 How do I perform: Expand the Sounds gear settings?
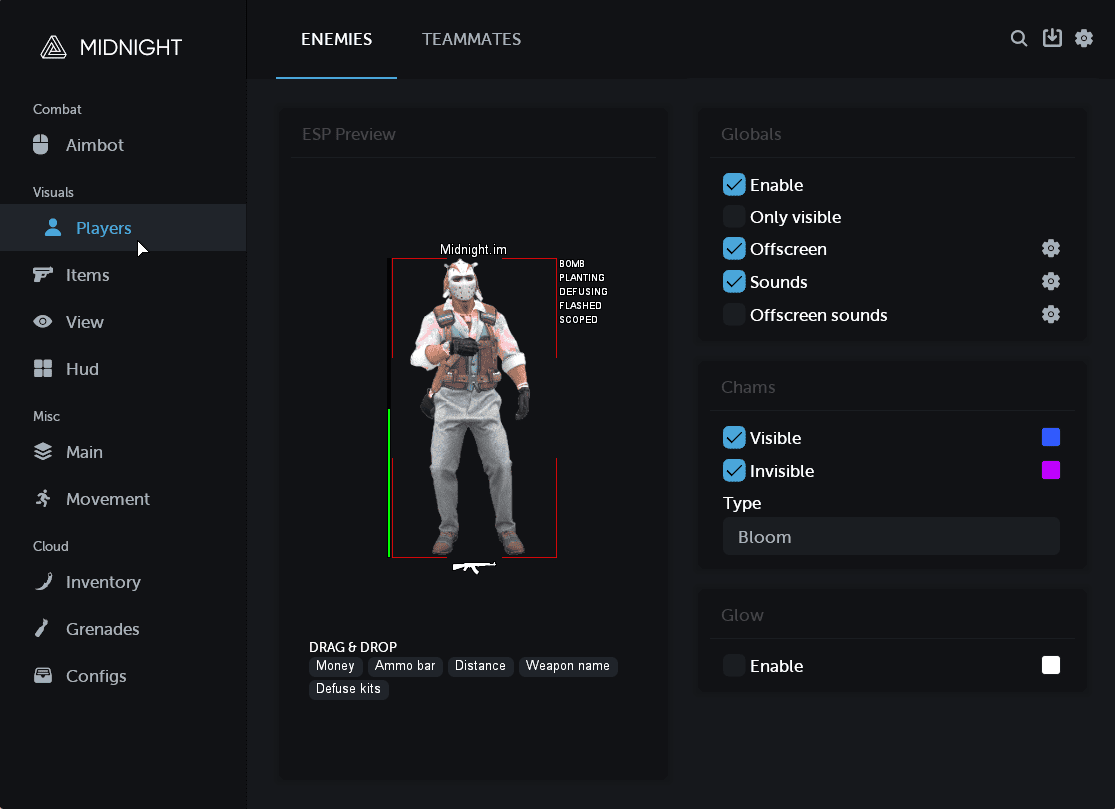tap(1050, 282)
